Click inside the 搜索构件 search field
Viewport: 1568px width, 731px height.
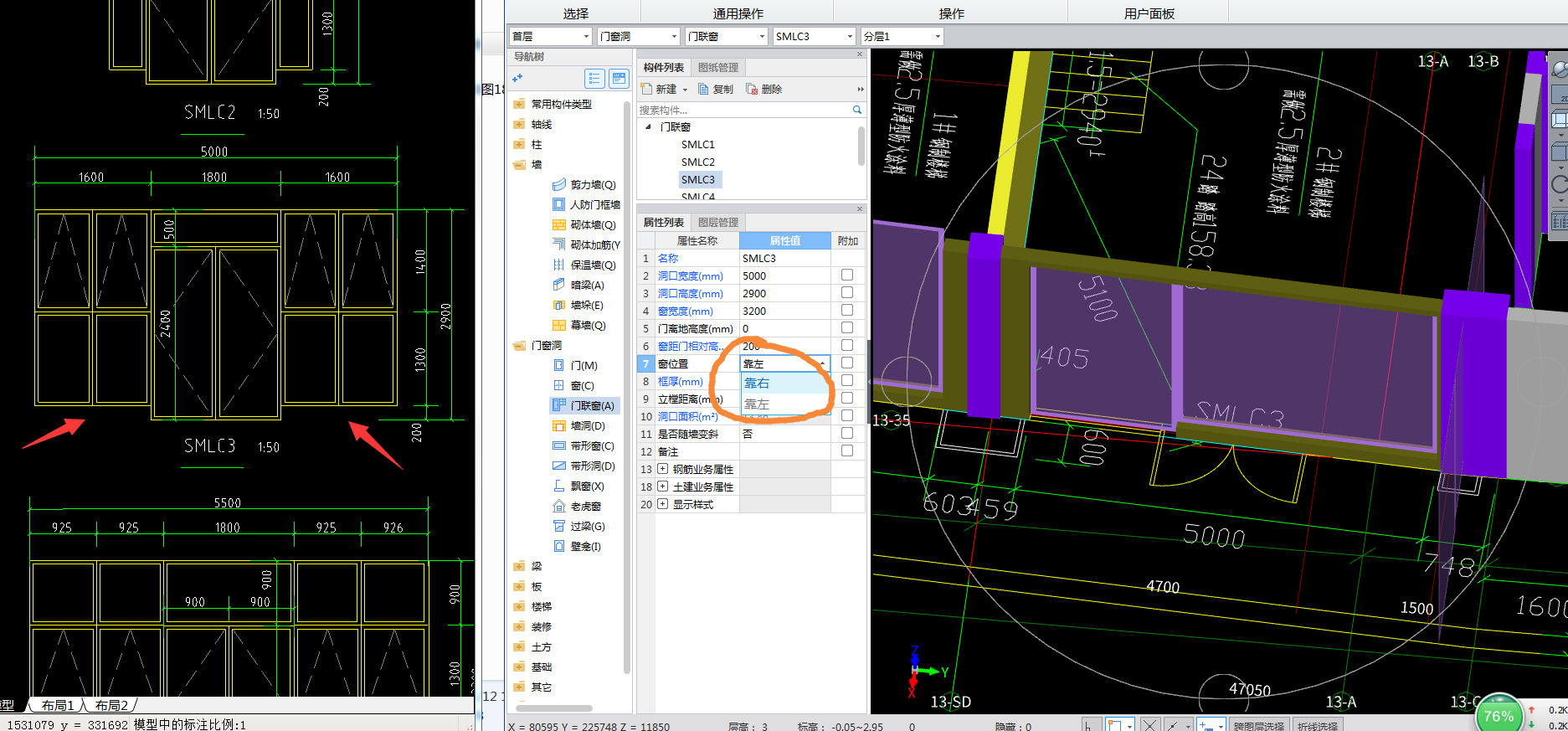click(x=743, y=110)
